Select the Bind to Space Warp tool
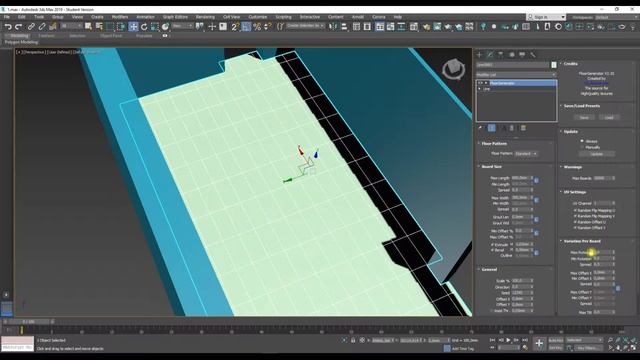 click(x=53, y=27)
